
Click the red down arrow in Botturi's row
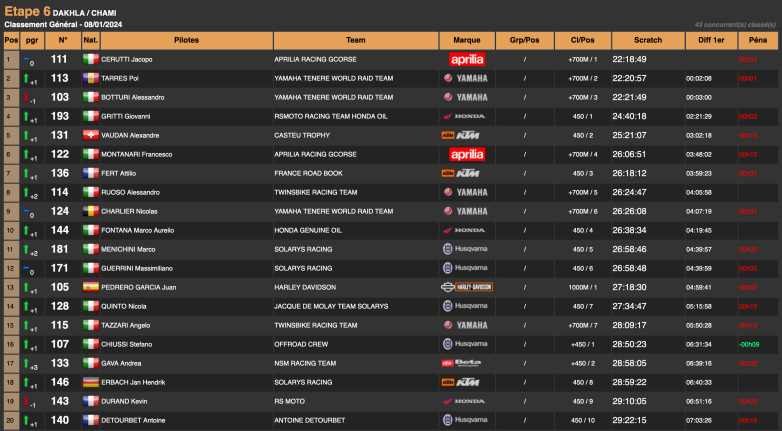(28, 97)
